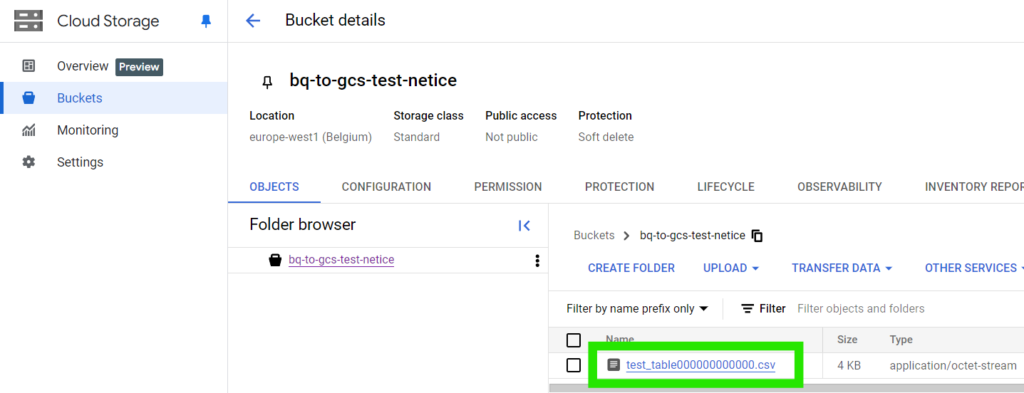1024x393 pixels.
Task: Click the back arrow beside Bucket details
Action: point(253,21)
